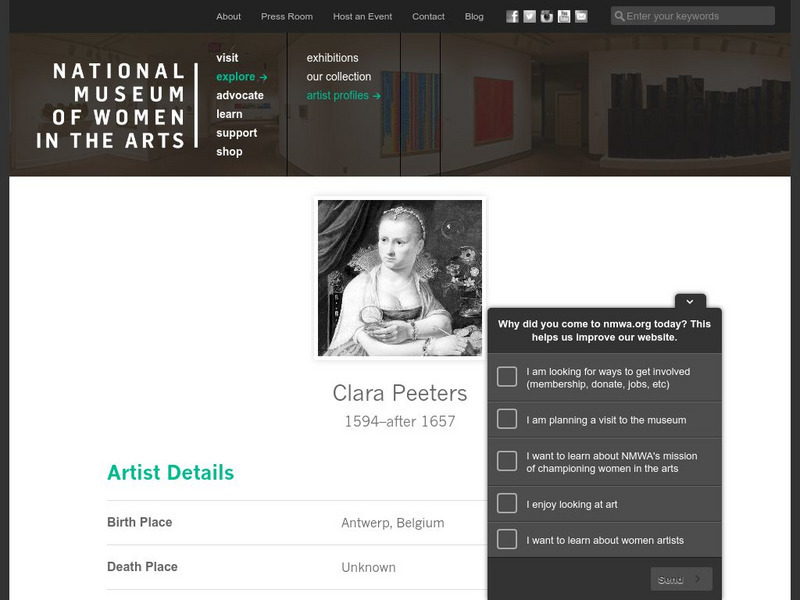The width and height of the screenshot is (800, 600).
Task: Check 'learn about NMWA's mission' box
Action: click(507, 461)
